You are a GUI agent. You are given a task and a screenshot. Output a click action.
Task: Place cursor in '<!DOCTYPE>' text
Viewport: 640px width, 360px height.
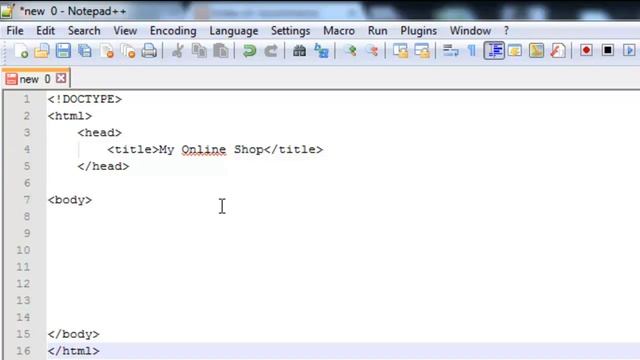coord(84,99)
